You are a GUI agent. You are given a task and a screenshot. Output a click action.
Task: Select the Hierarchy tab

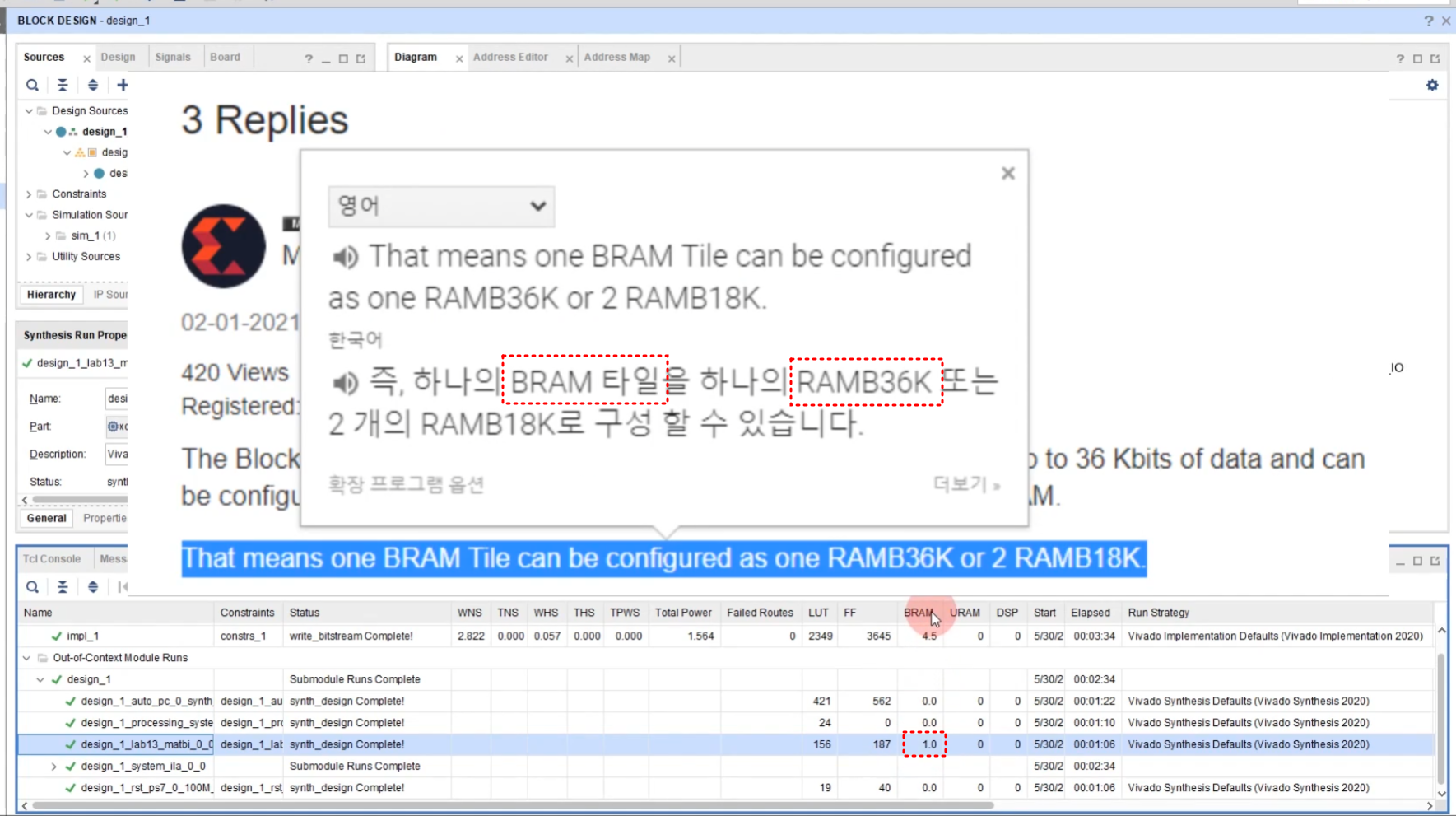tap(51, 294)
